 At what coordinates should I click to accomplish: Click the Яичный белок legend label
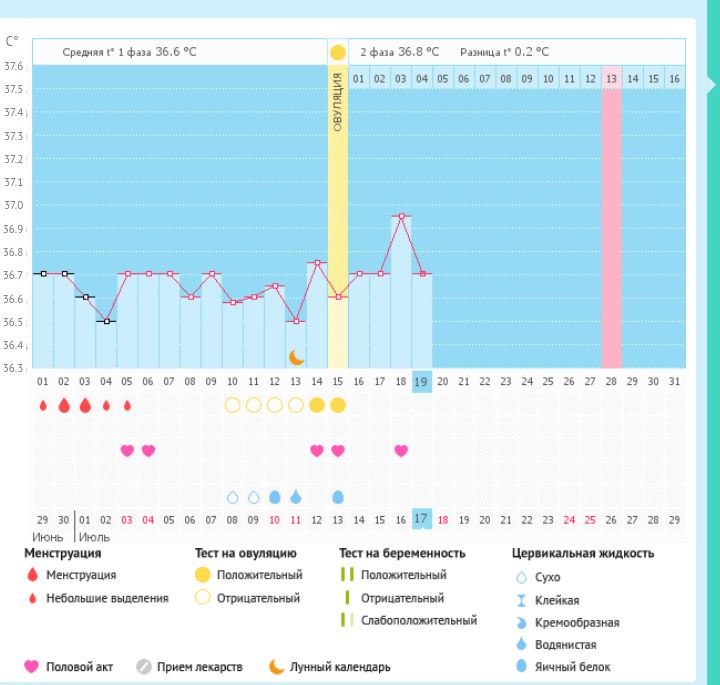coord(573,667)
